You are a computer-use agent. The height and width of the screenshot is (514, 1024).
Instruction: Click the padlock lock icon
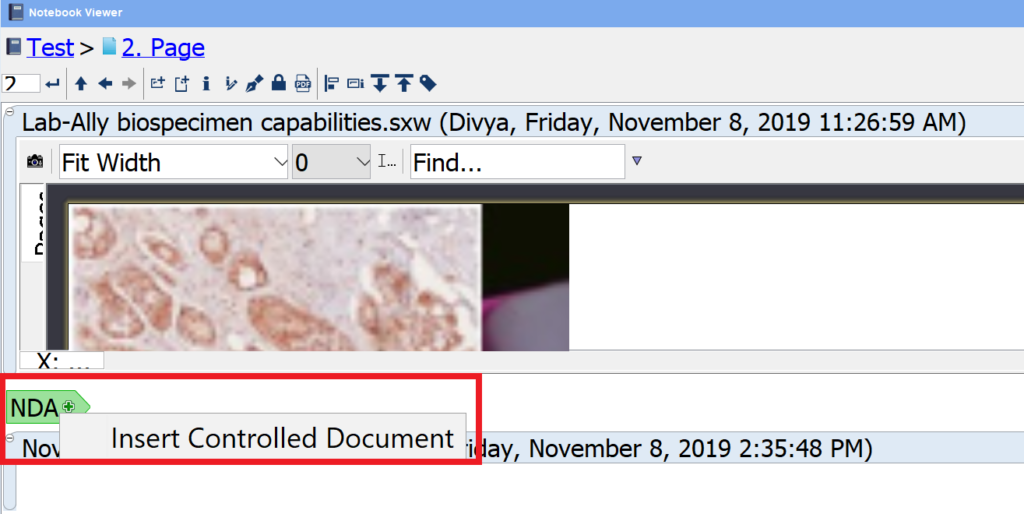[x=279, y=83]
